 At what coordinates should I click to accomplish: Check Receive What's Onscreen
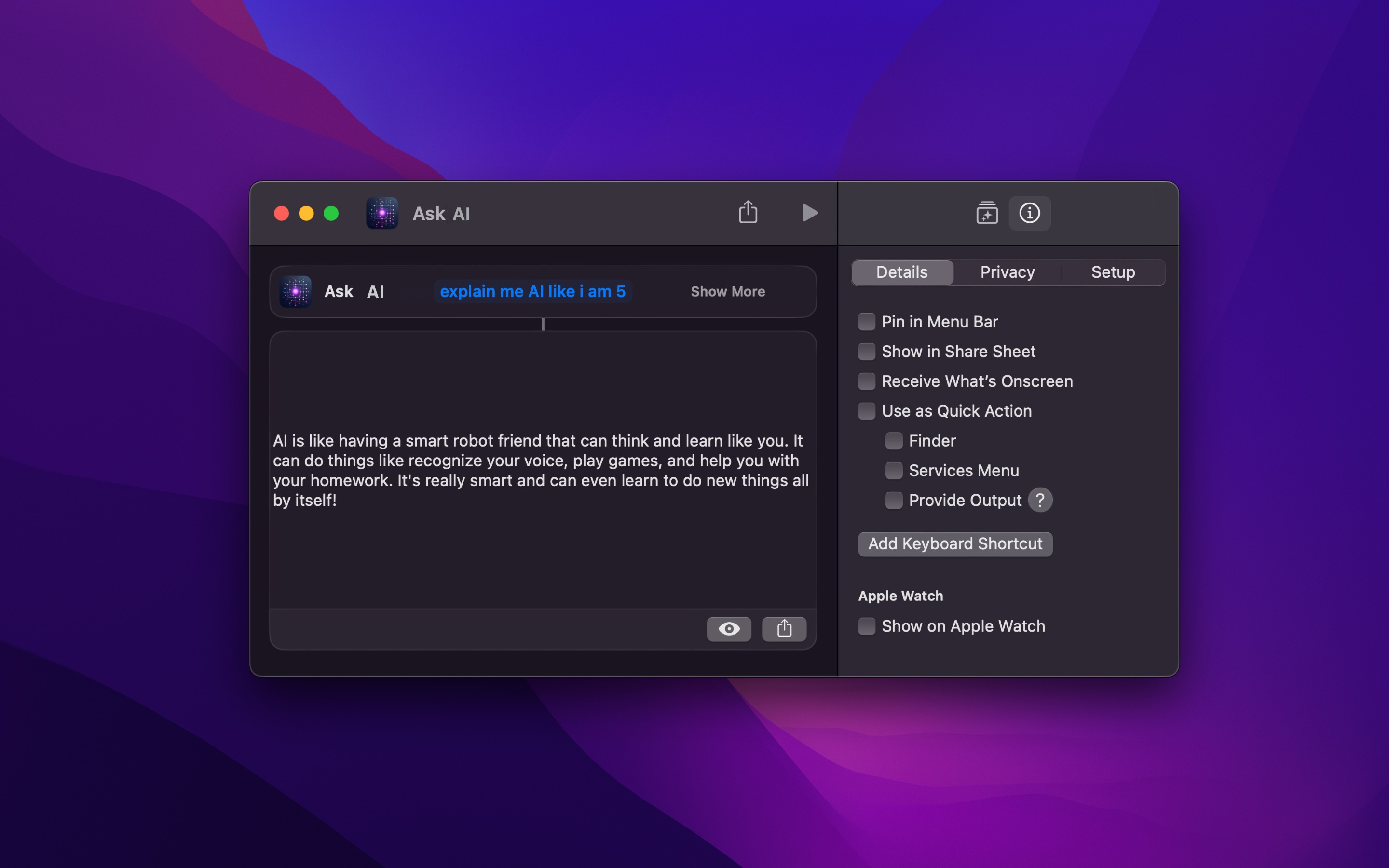pos(867,380)
